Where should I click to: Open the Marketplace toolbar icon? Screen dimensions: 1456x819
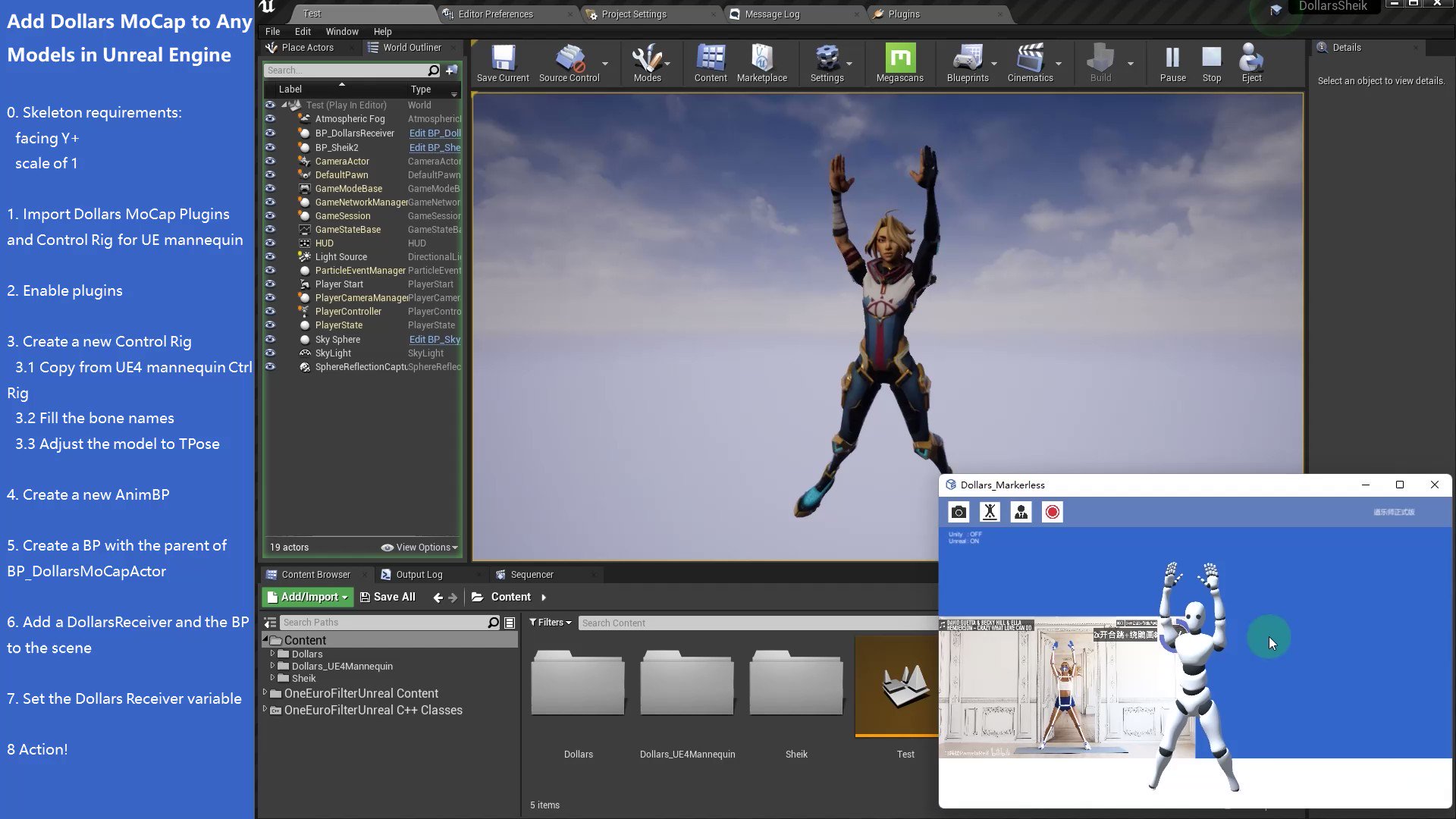761,63
